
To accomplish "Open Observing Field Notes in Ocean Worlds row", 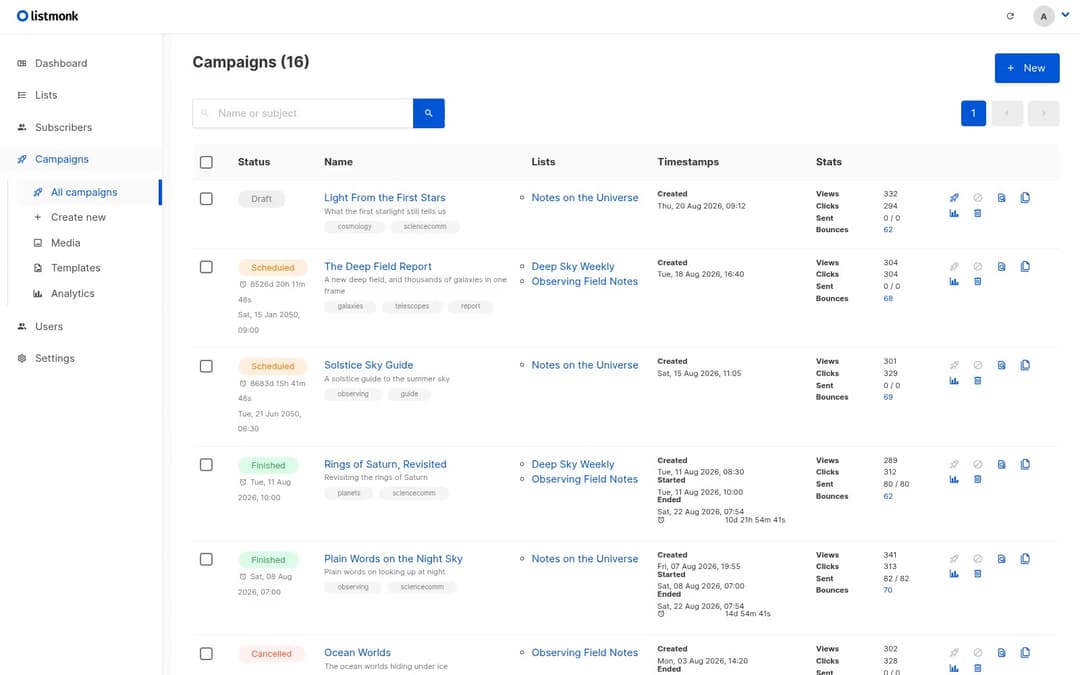I will point(584,652).
